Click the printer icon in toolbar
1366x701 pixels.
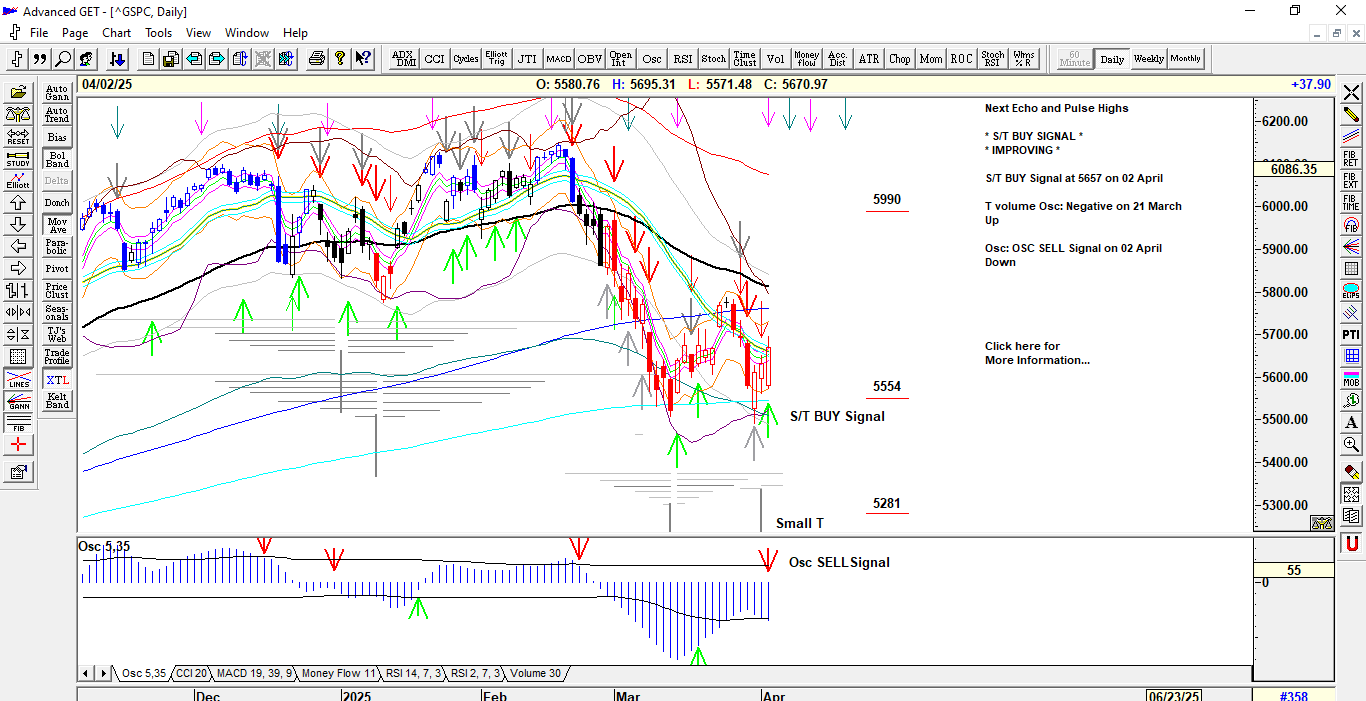pos(317,59)
